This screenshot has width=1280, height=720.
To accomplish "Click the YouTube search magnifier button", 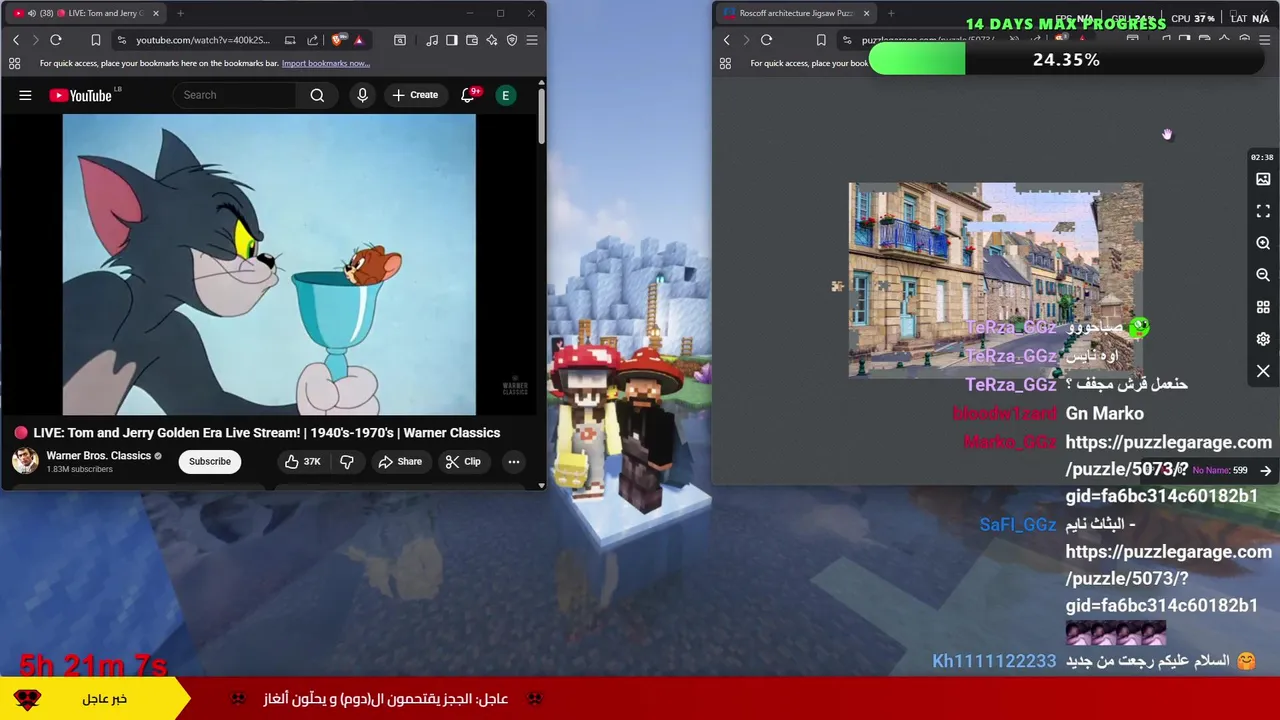I will click(317, 95).
